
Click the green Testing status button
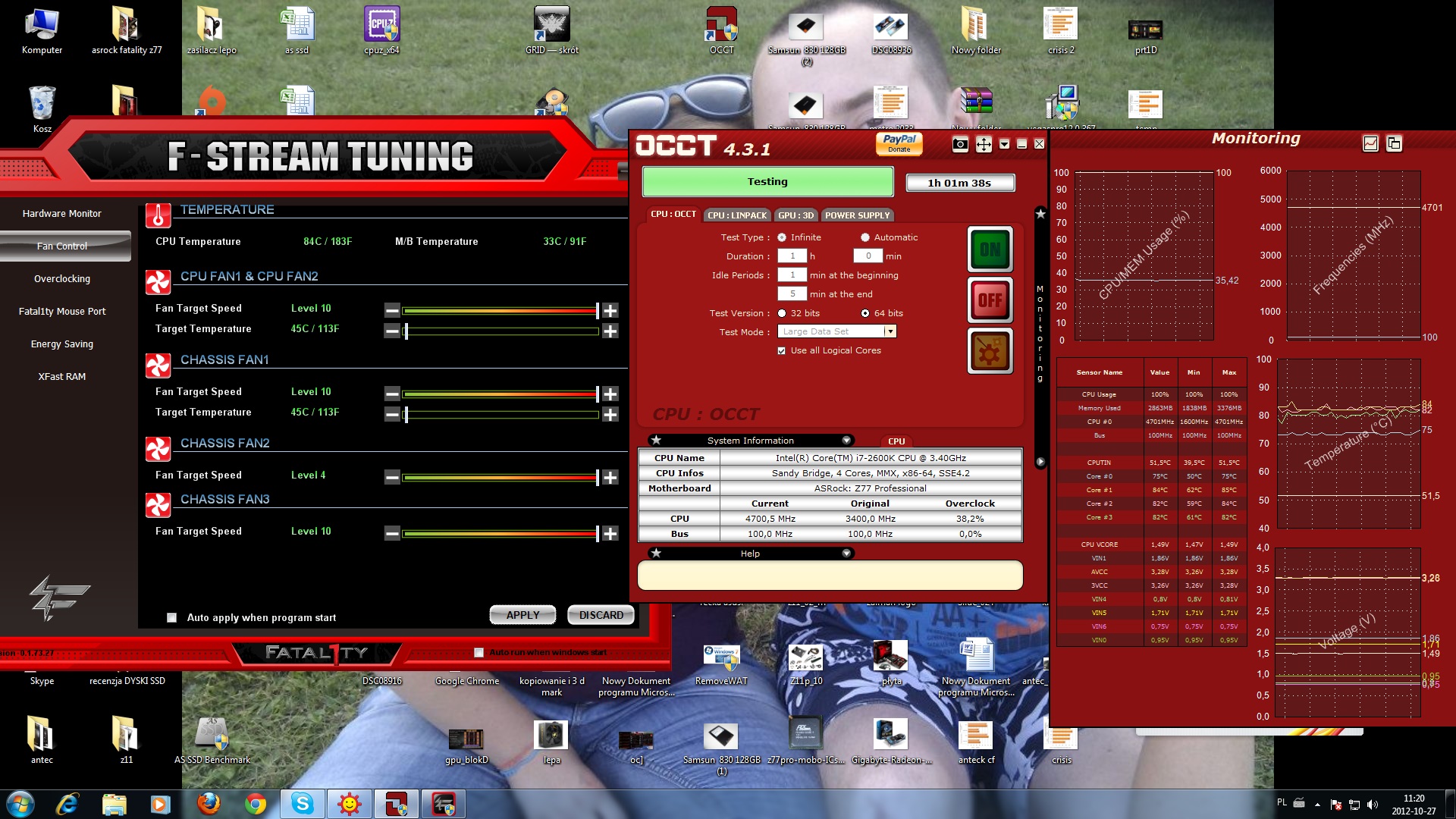click(x=767, y=182)
